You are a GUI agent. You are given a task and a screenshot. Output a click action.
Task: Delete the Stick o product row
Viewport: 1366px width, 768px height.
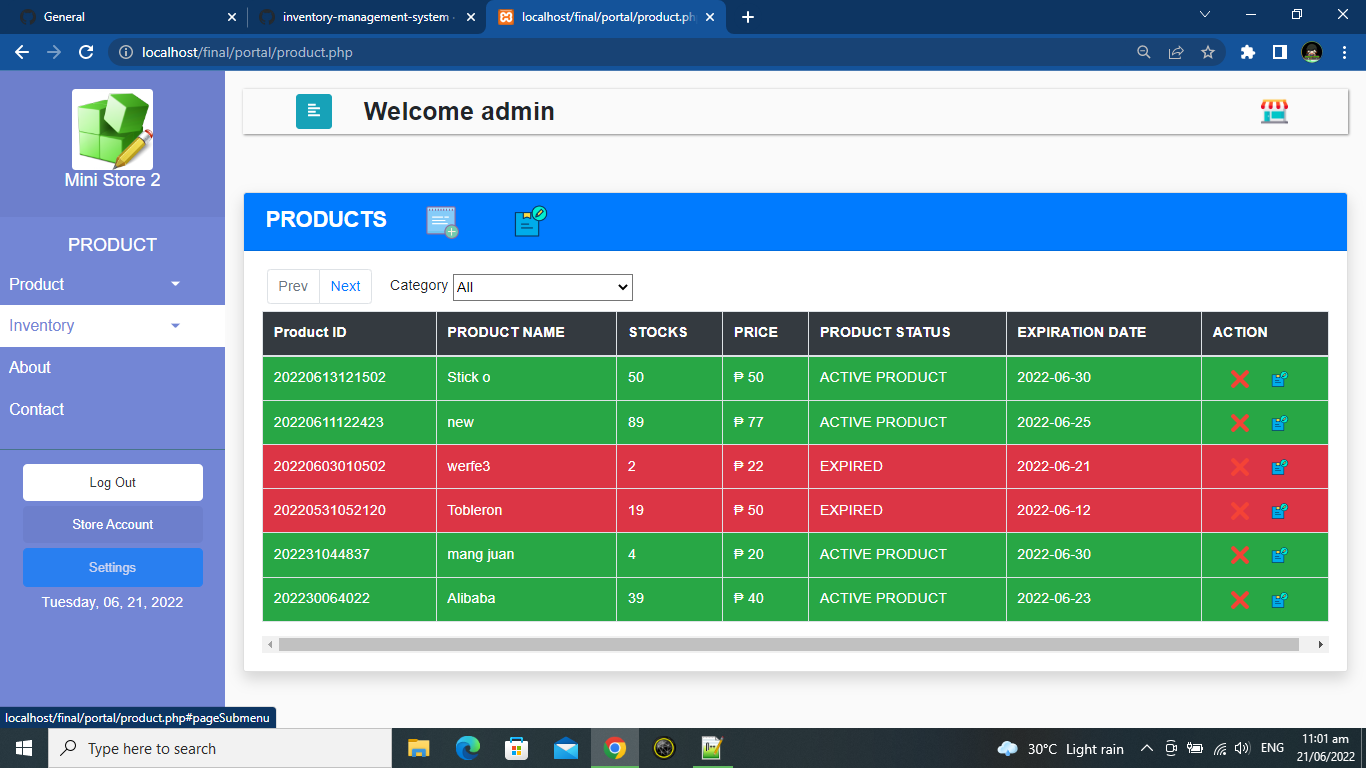1240,379
